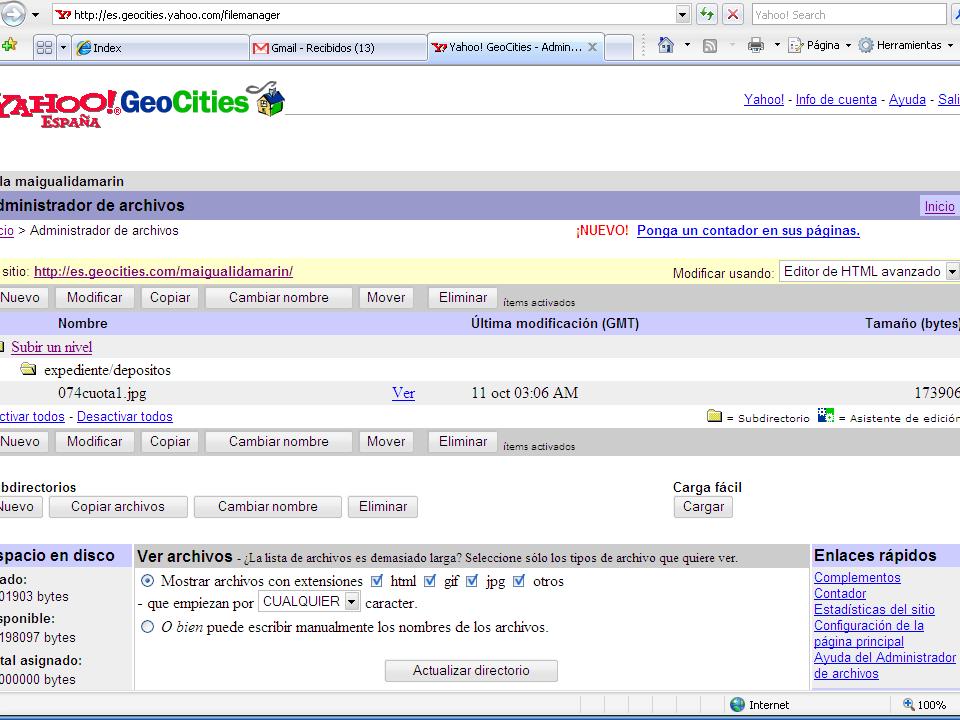Image resolution: width=960 pixels, height=720 pixels.
Task: Click the 100% zoom level control
Action: [924, 705]
